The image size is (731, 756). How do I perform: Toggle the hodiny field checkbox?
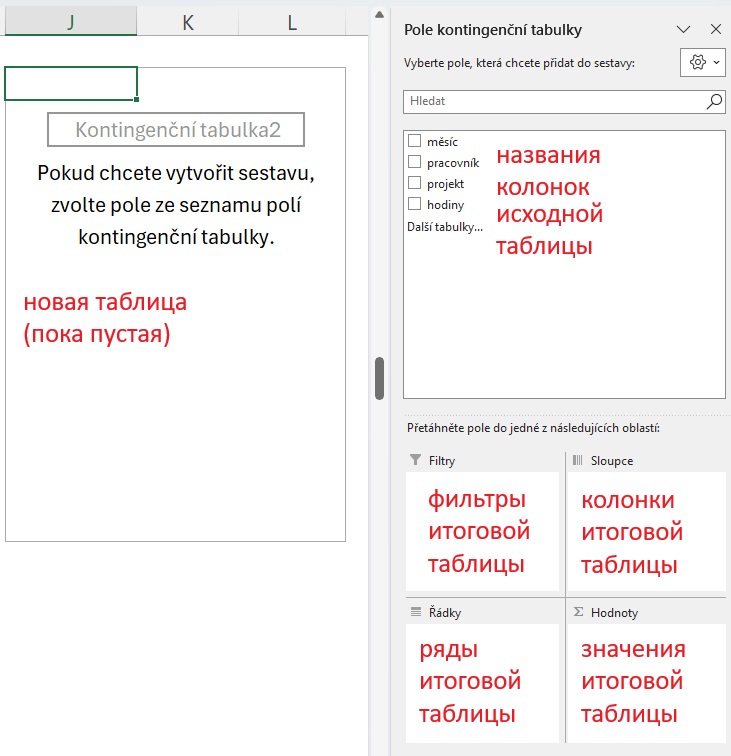click(415, 203)
